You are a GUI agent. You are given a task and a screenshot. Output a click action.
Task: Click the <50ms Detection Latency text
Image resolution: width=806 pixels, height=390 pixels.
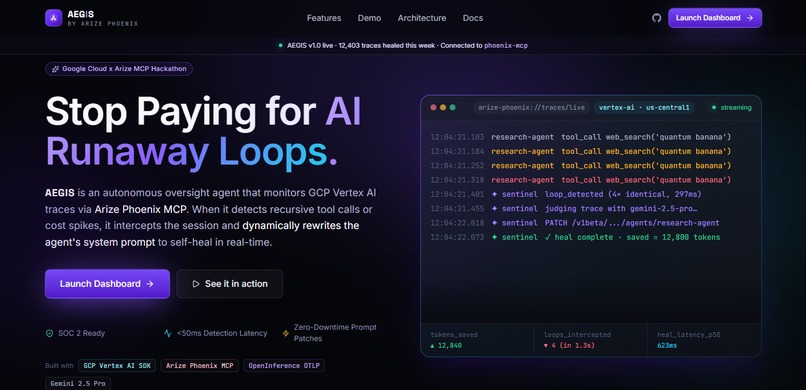222,333
